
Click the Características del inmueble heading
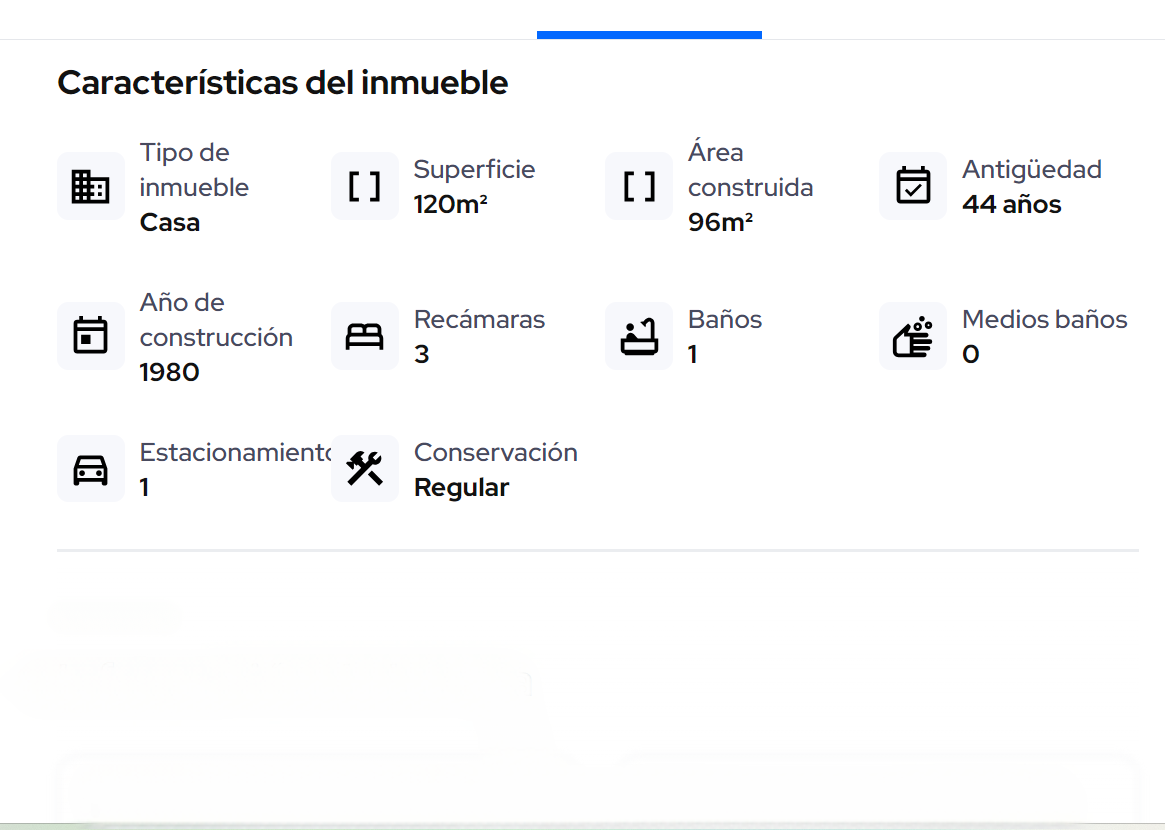point(283,83)
